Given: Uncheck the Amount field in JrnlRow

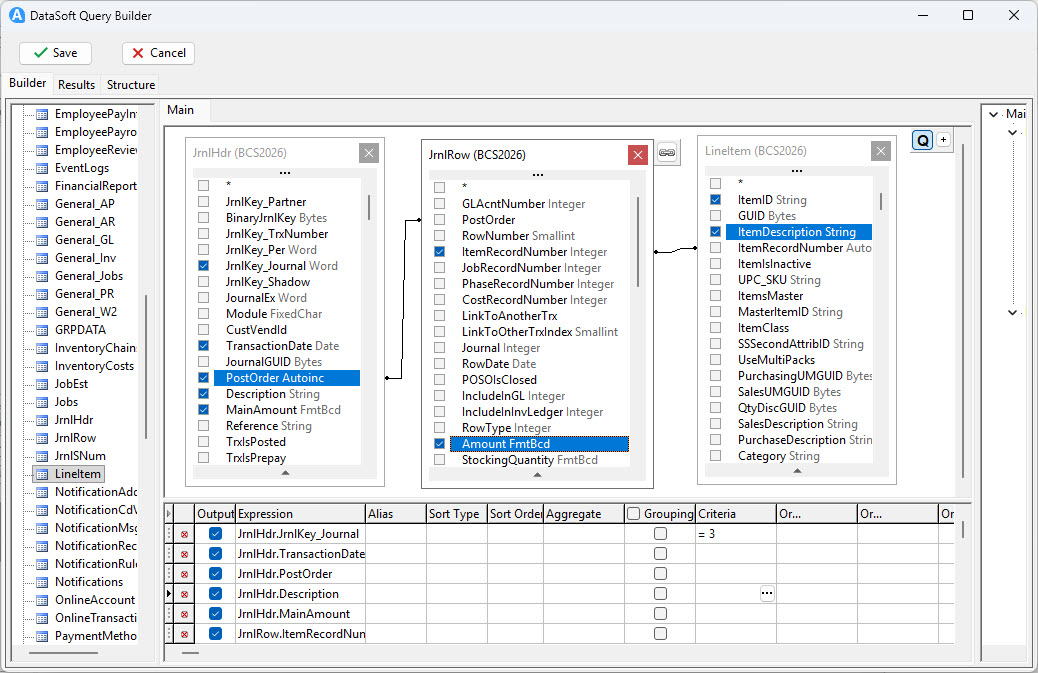Looking at the screenshot, I should (x=439, y=444).
